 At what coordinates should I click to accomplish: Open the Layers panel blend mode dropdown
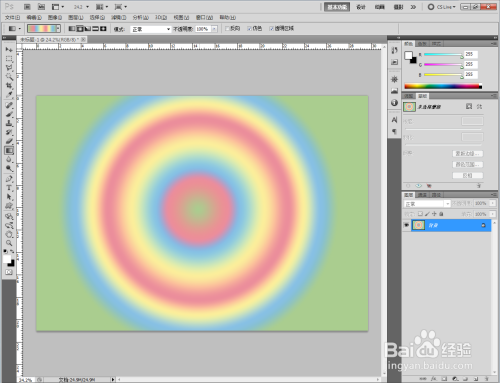point(427,203)
